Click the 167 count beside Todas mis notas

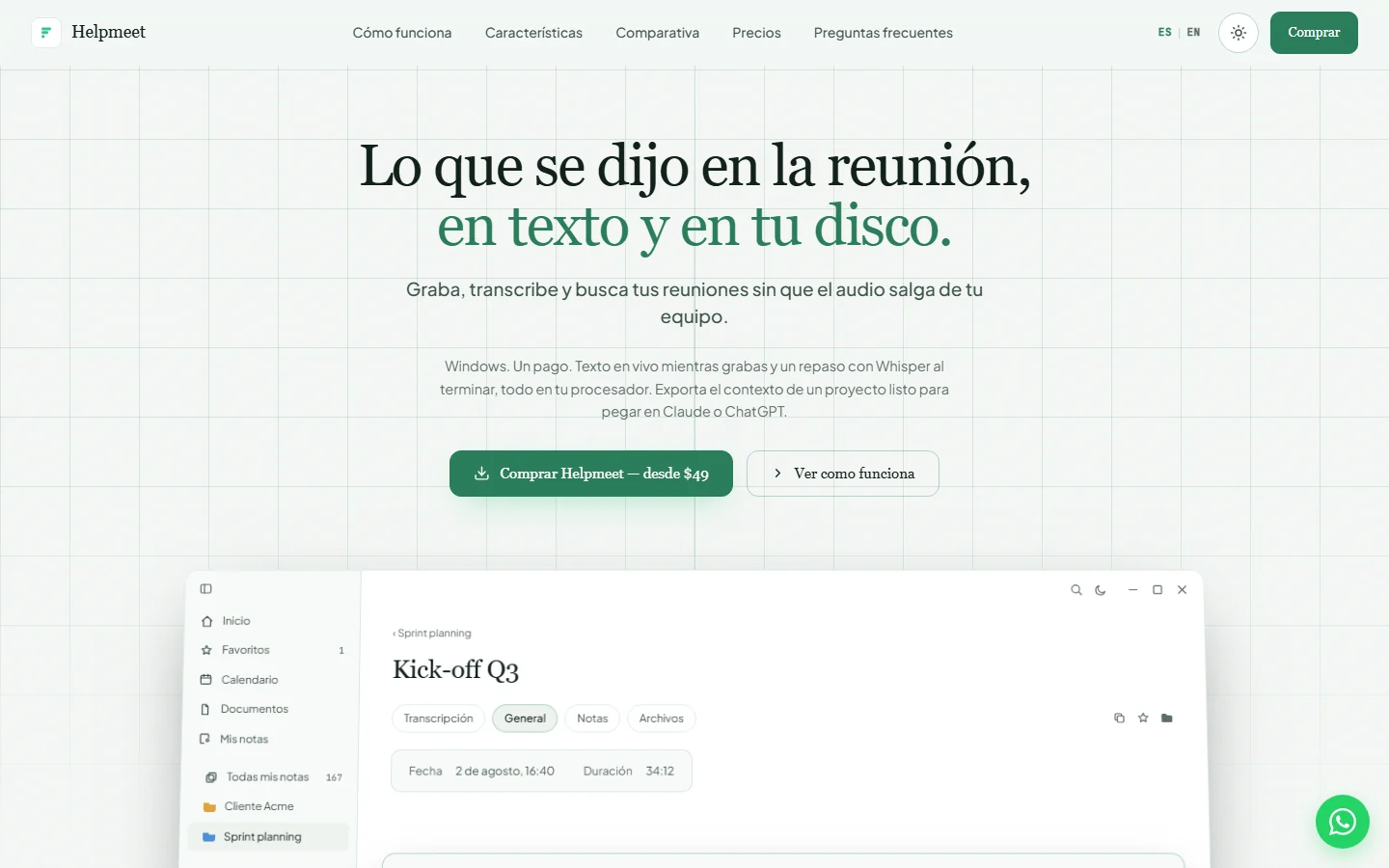[x=334, y=777]
